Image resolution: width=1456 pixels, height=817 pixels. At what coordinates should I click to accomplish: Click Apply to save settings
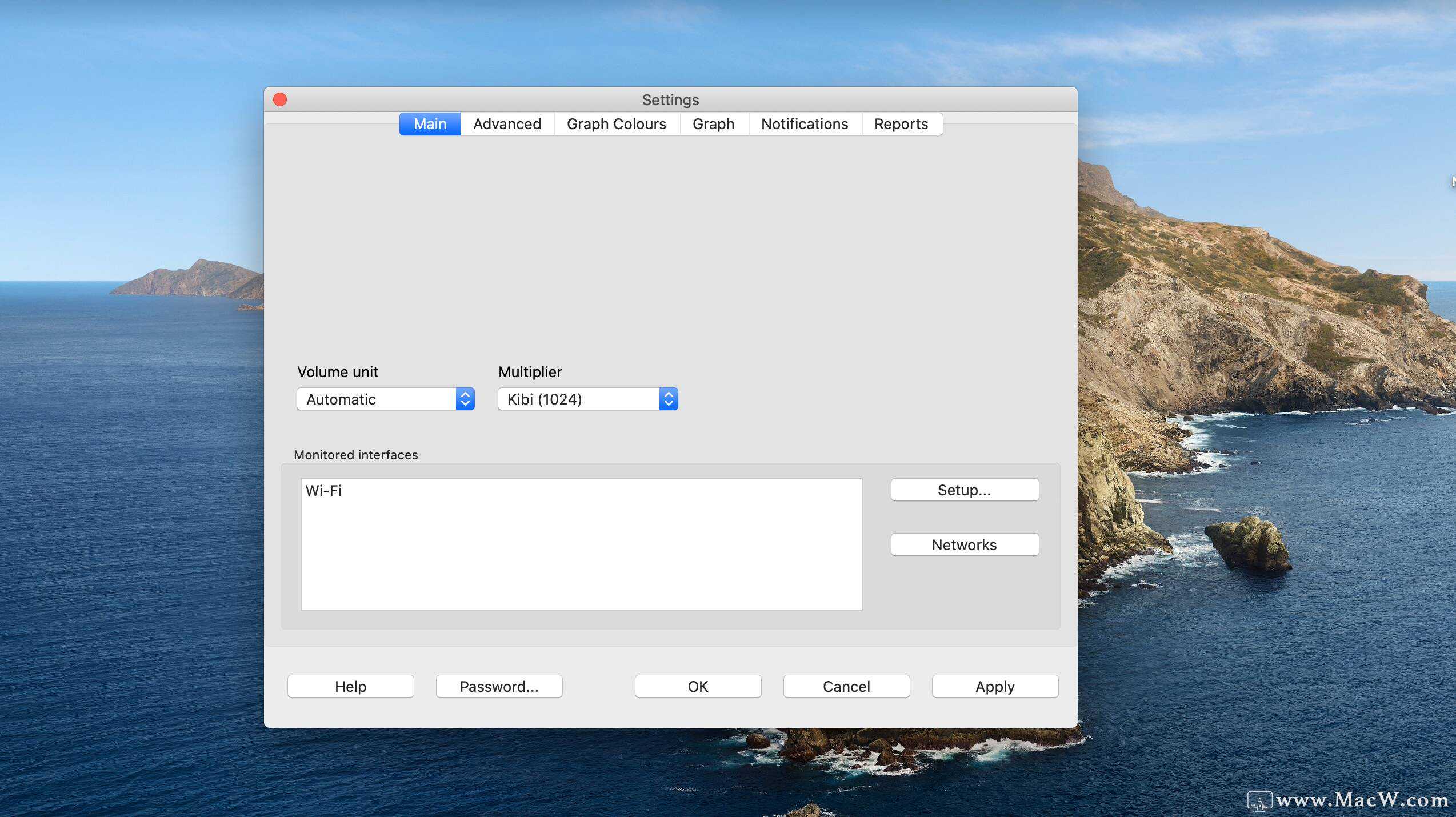click(x=994, y=686)
